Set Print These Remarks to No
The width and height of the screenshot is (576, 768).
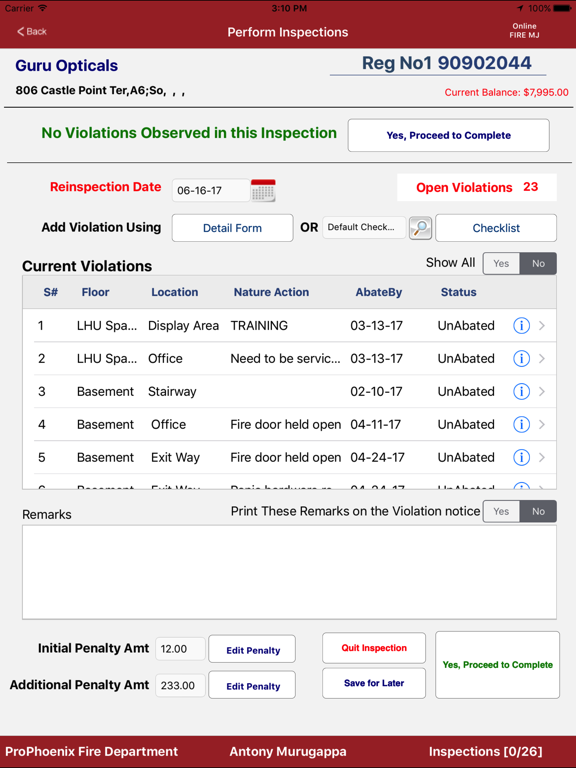pos(538,511)
